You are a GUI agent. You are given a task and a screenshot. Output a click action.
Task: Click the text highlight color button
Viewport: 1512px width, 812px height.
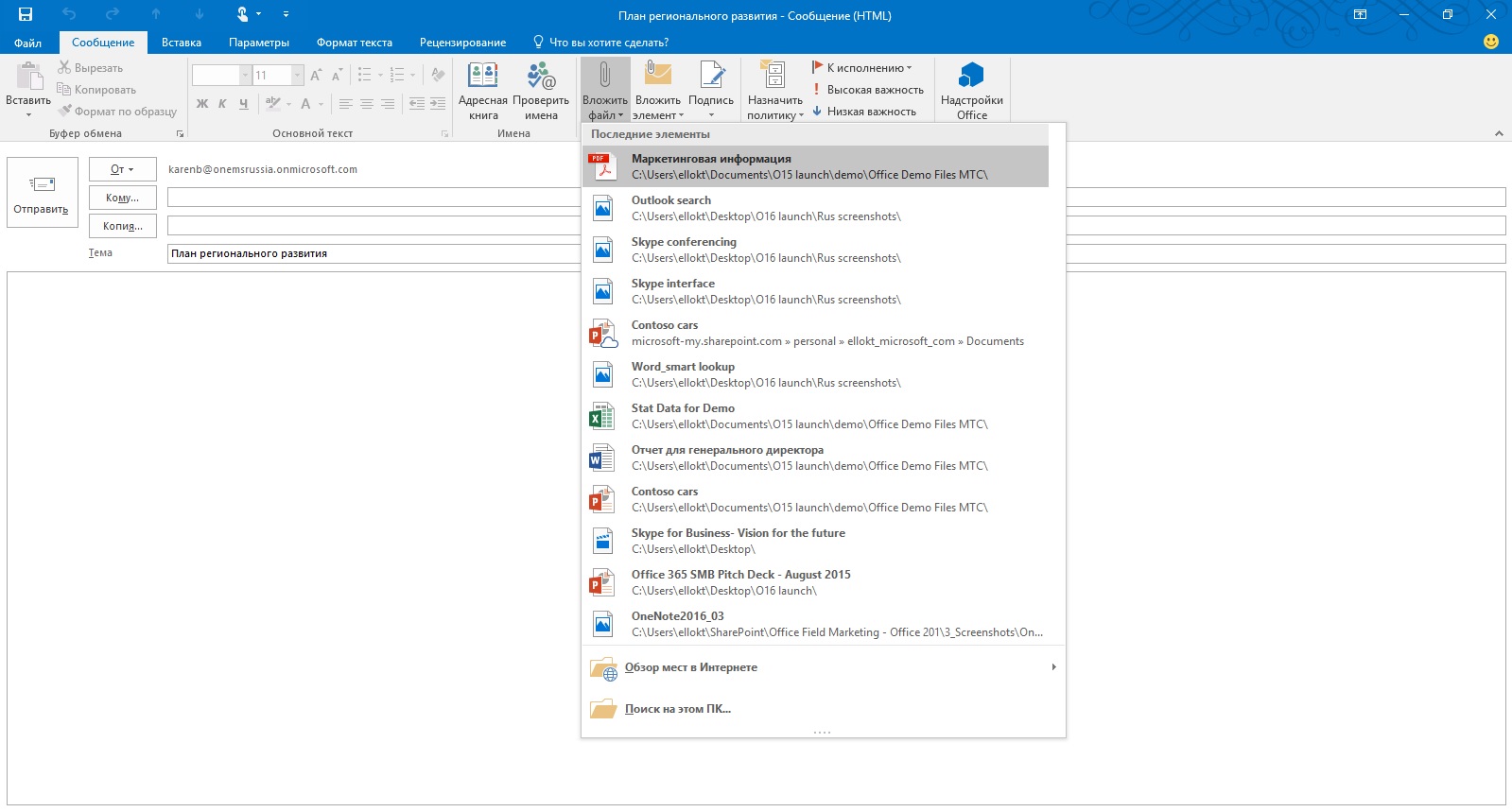[x=272, y=104]
